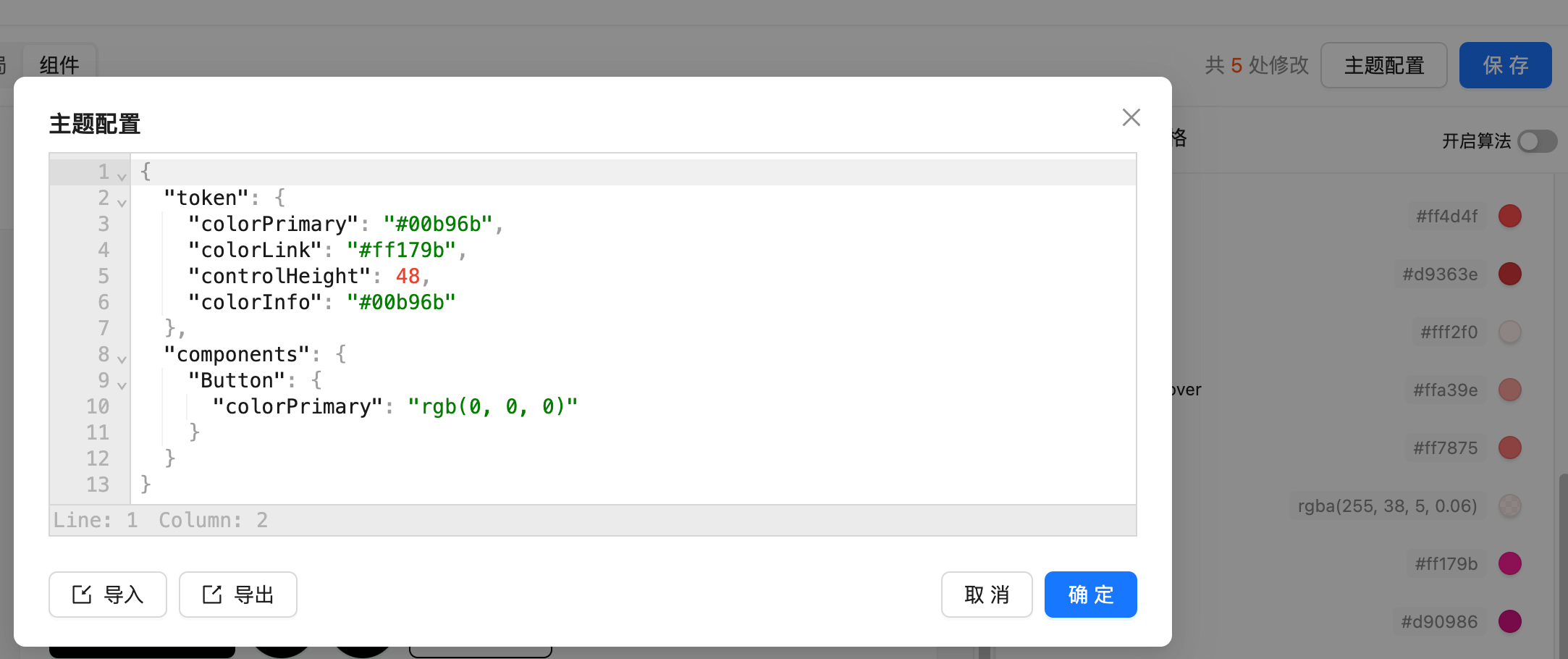
Task: Pick the #ff179b magenta color swatch
Action: click(x=1510, y=563)
